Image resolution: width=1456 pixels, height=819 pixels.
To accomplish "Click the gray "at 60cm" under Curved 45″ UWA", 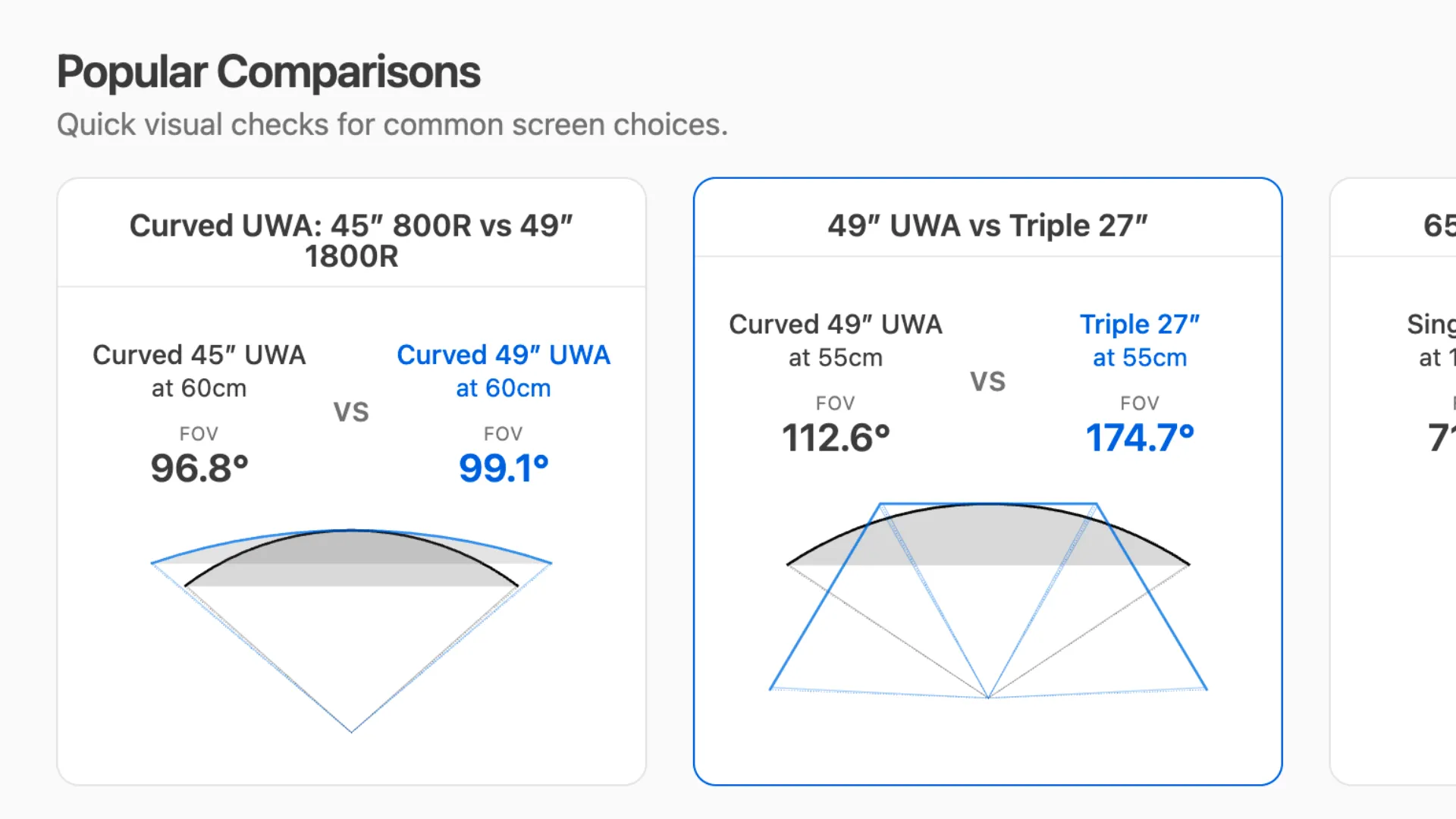I will coord(199,388).
